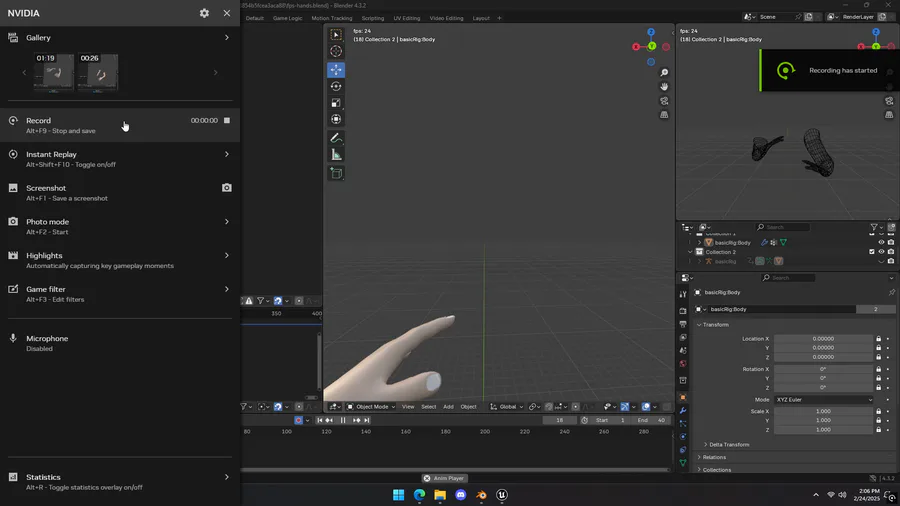Hide basicRig:Body using its eye icon
900x506 pixels.
pyautogui.click(x=881, y=242)
